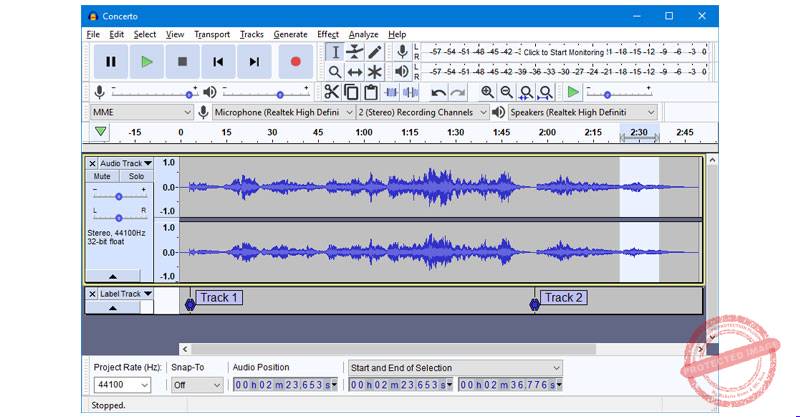Click the playback volume slider
The image size is (800, 417).
pyautogui.click(x=266, y=93)
